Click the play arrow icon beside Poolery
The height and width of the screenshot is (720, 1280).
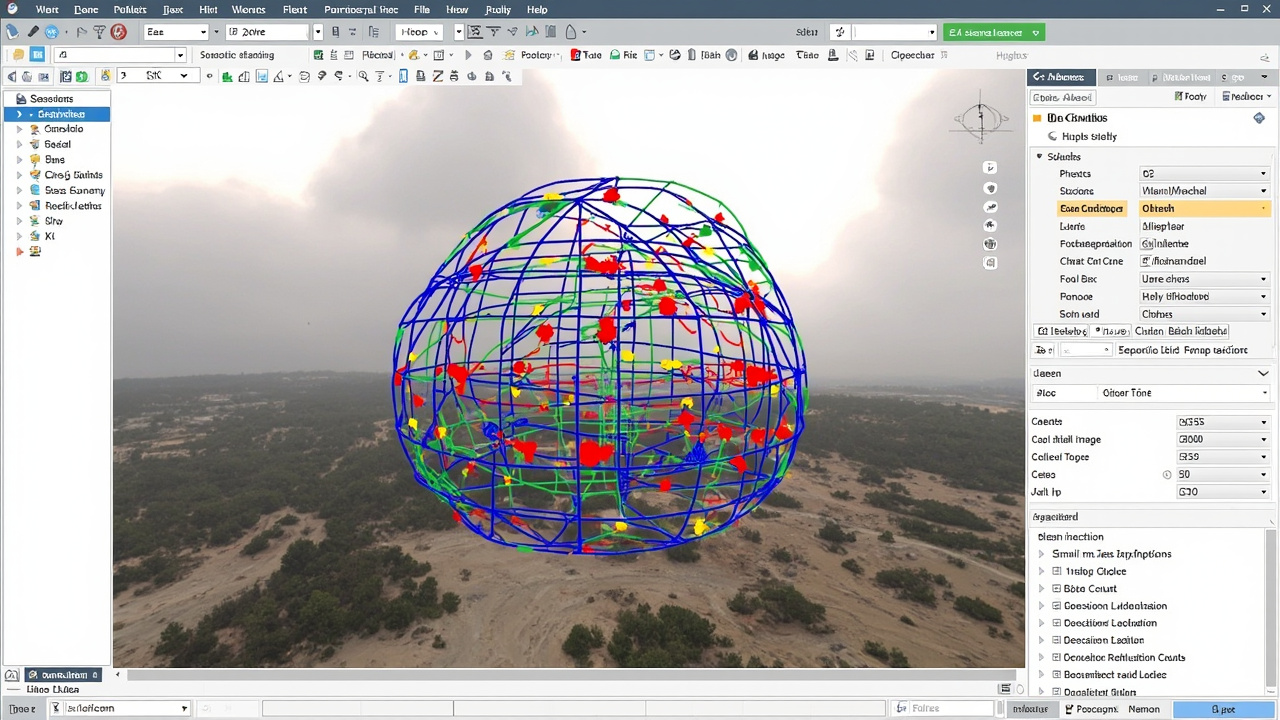[468, 55]
